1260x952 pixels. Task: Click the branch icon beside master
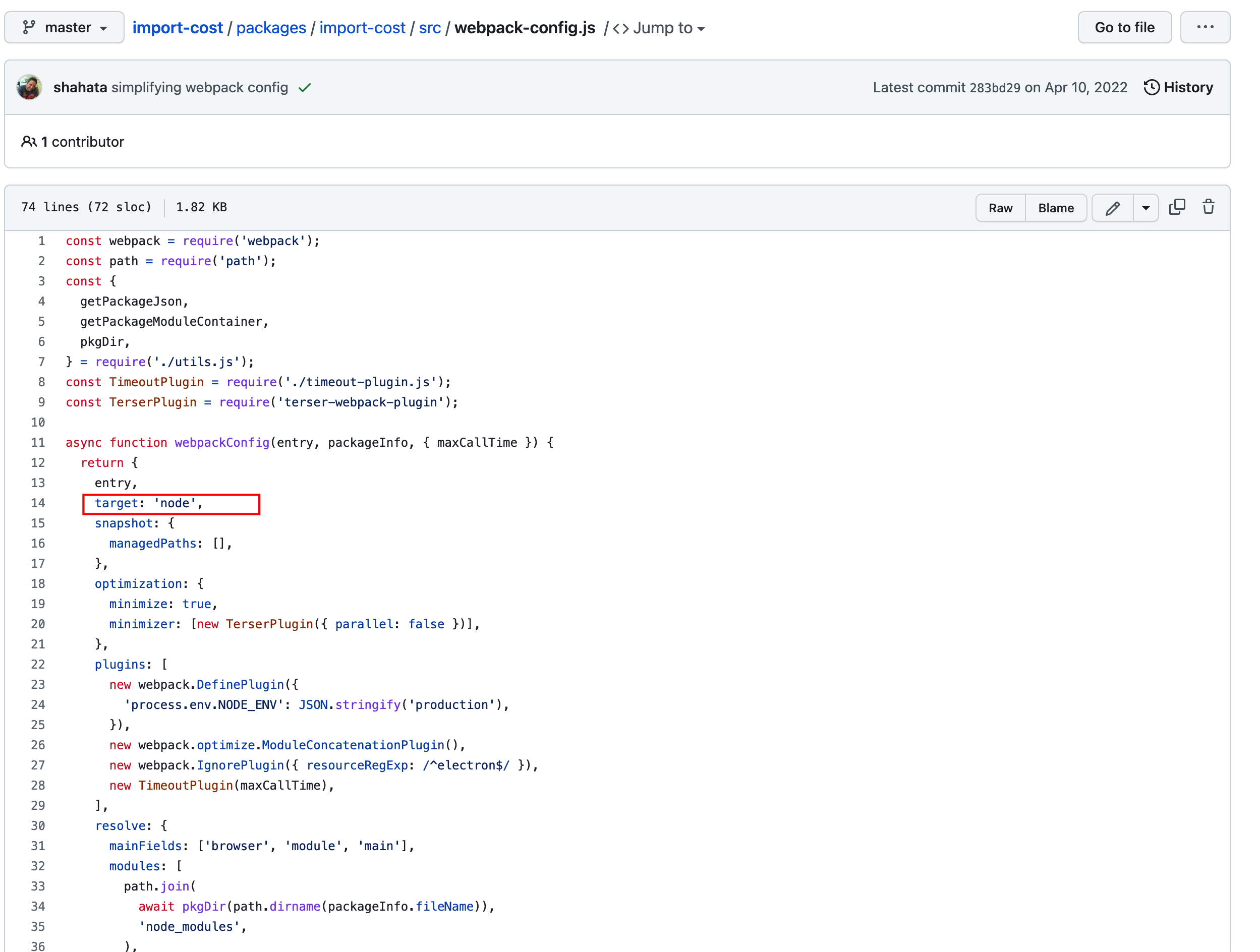(x=30, y=27)
